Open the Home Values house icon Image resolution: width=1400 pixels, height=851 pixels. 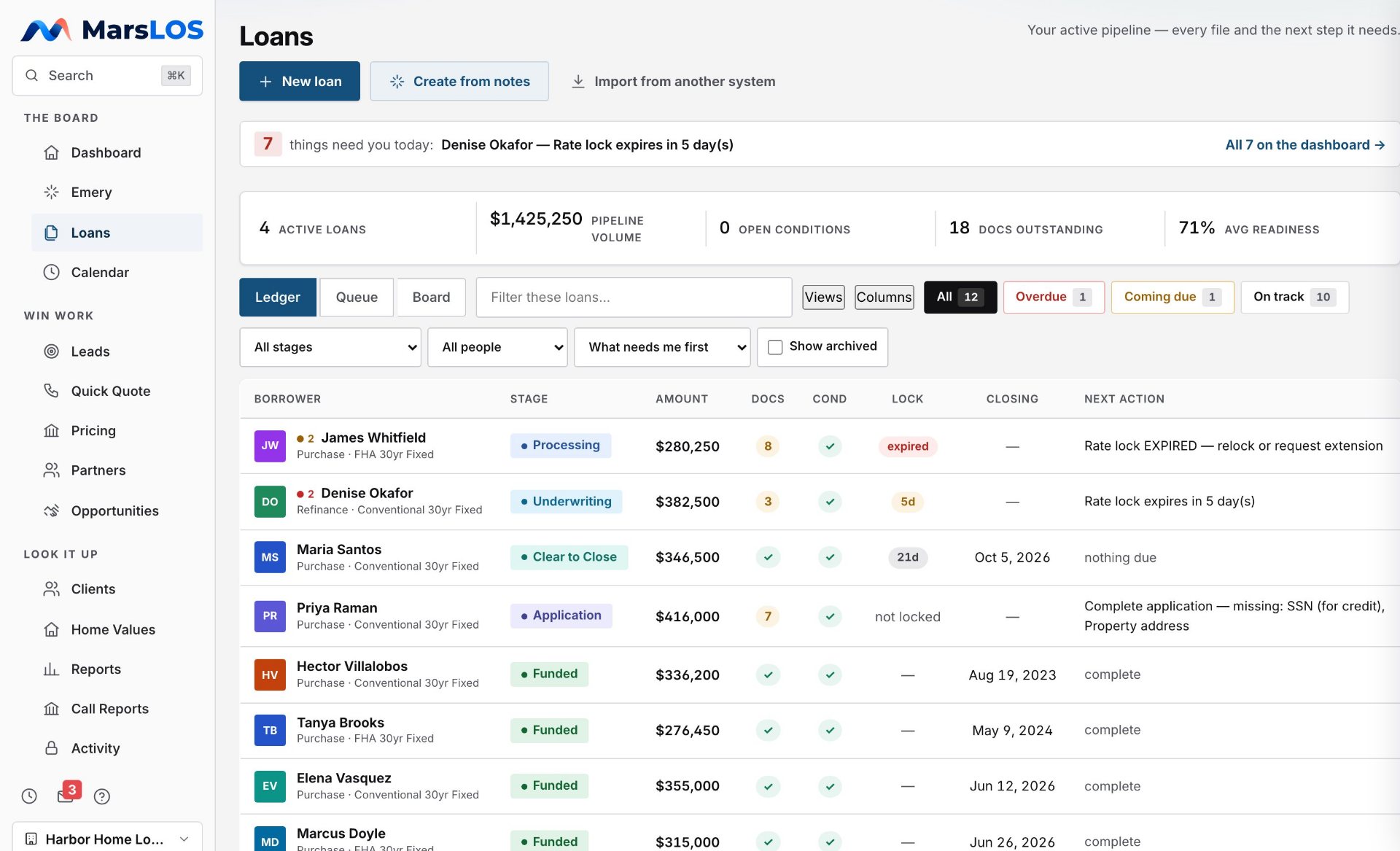[51, 629]
